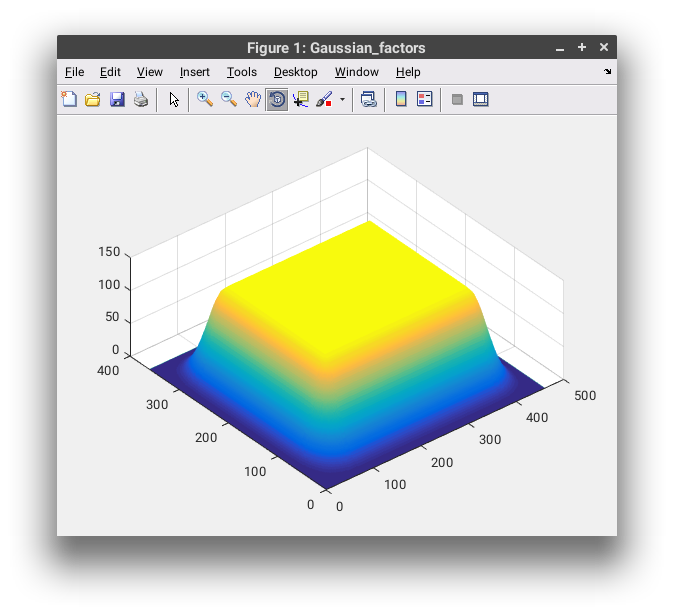Click the Show Plot Tools and Dock icon
Image resolution: width=674 pixels, height=615 pixels.
pos(481,99)
